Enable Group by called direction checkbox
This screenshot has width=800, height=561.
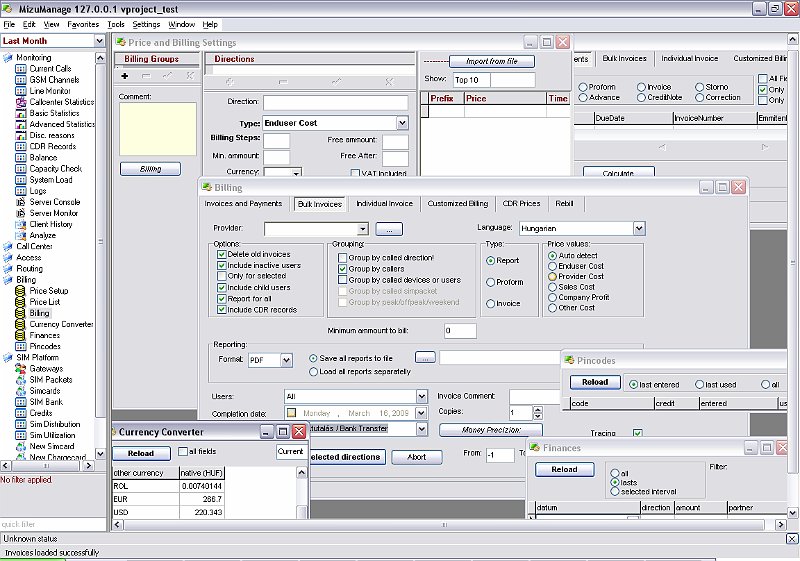pyautogui.click(x=343, y=258)
